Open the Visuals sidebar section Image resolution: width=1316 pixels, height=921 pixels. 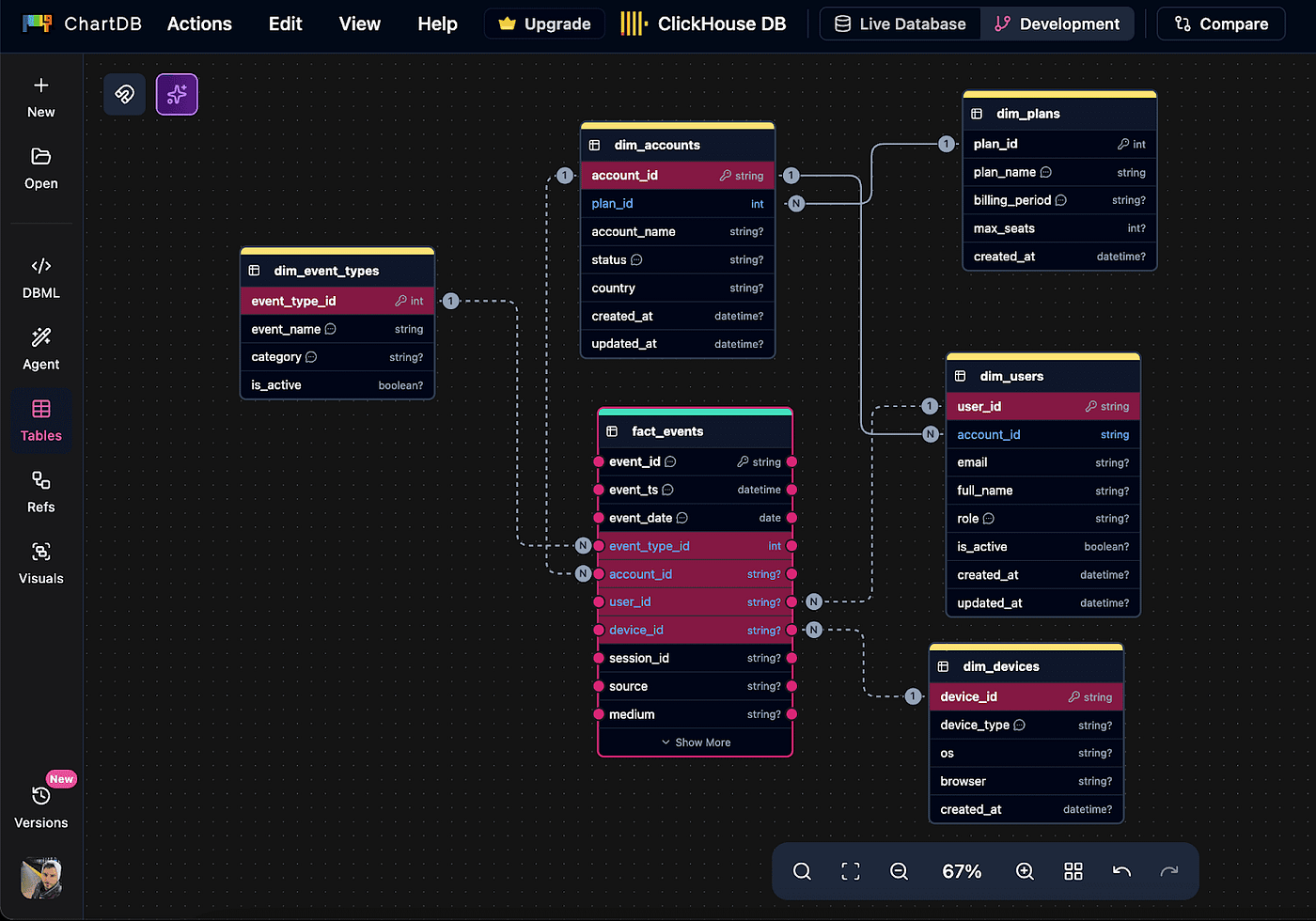tap(41, 564)
